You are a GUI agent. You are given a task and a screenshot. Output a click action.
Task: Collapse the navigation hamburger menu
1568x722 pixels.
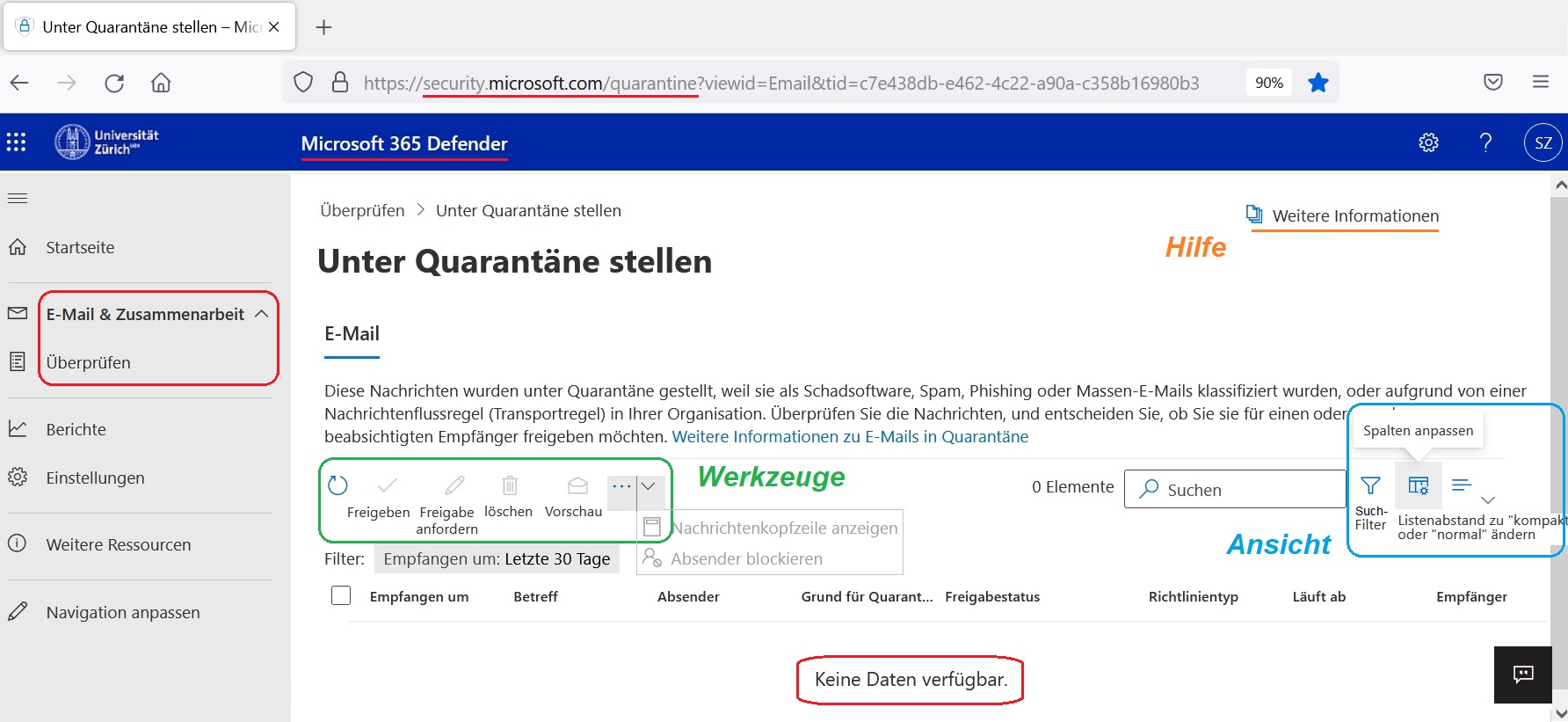tap(18, 198)
